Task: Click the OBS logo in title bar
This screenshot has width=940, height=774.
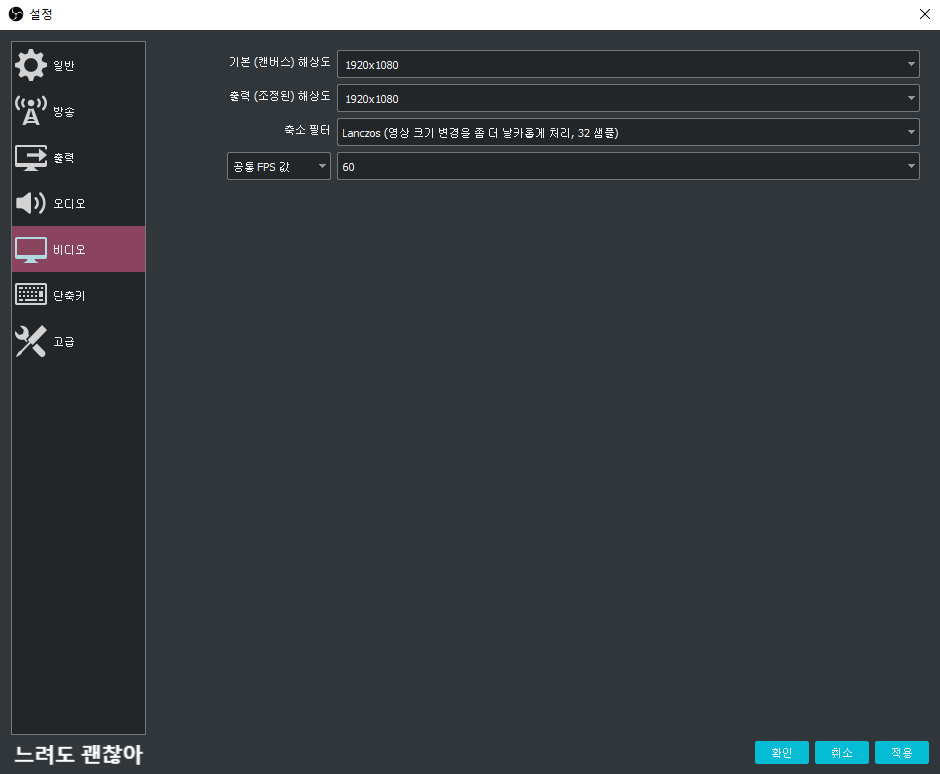Action: point(16,14)
